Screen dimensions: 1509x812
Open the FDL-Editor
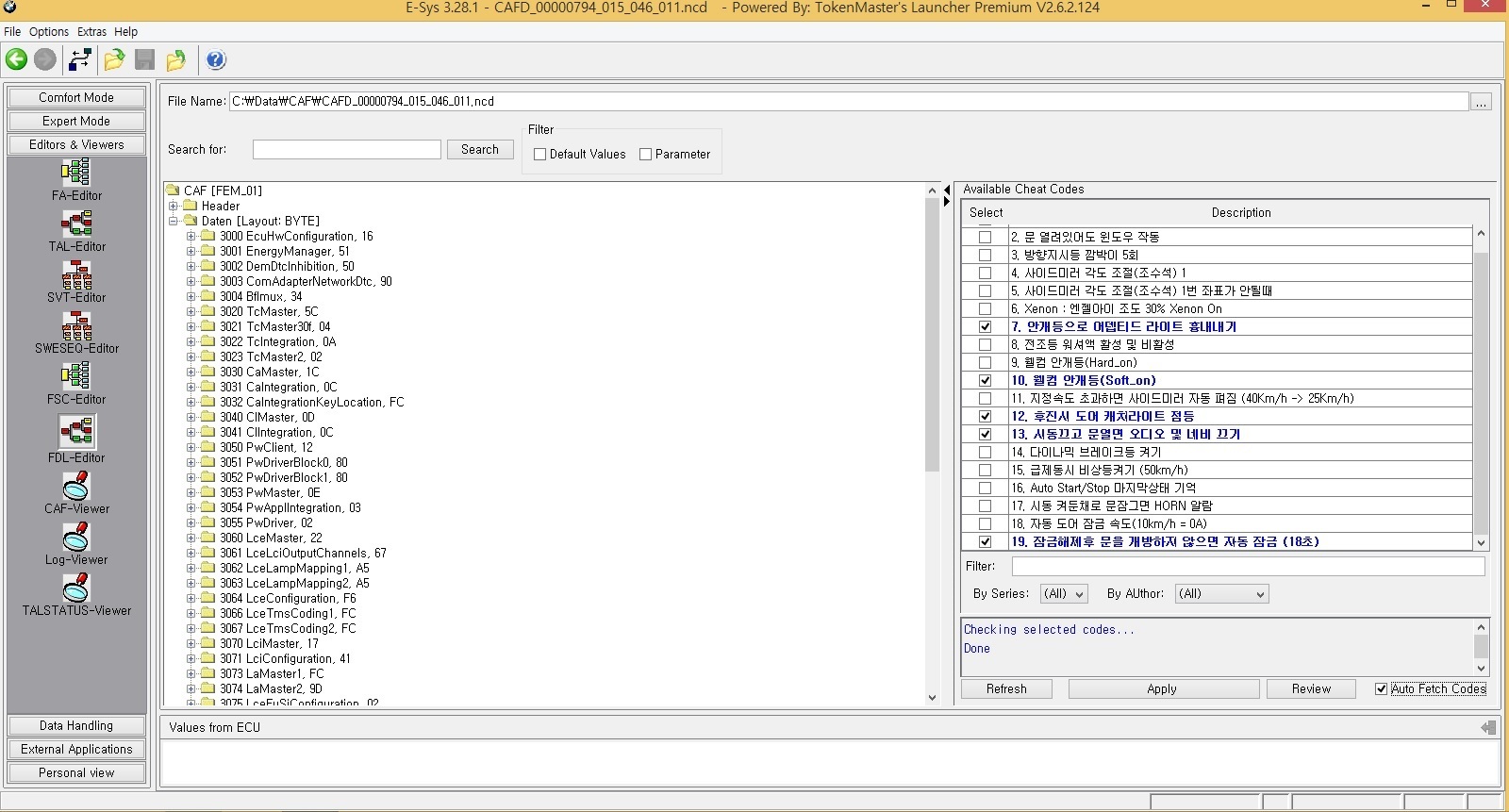(x=76, y=439)
